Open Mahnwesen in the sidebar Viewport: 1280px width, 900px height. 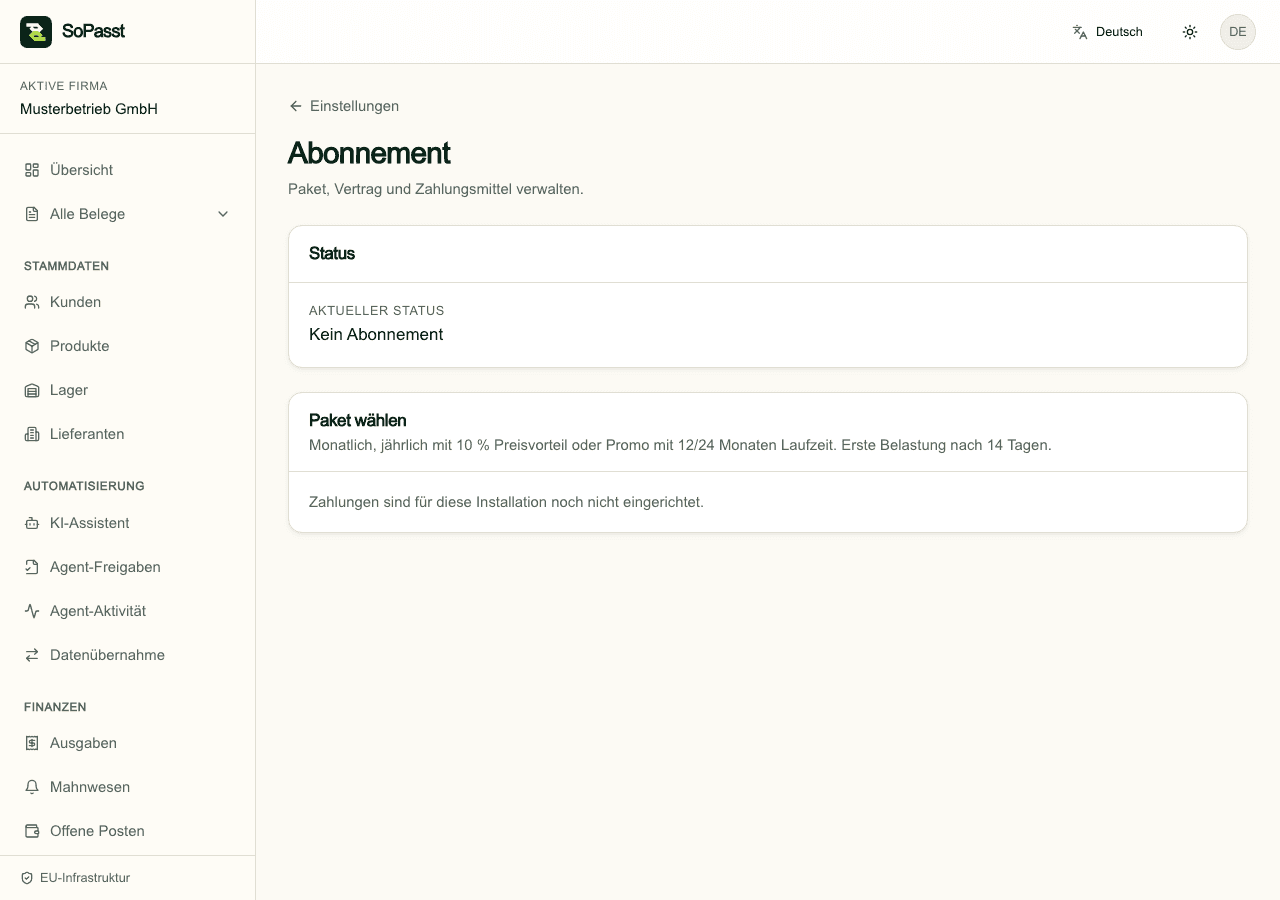(x=127, y=787)
